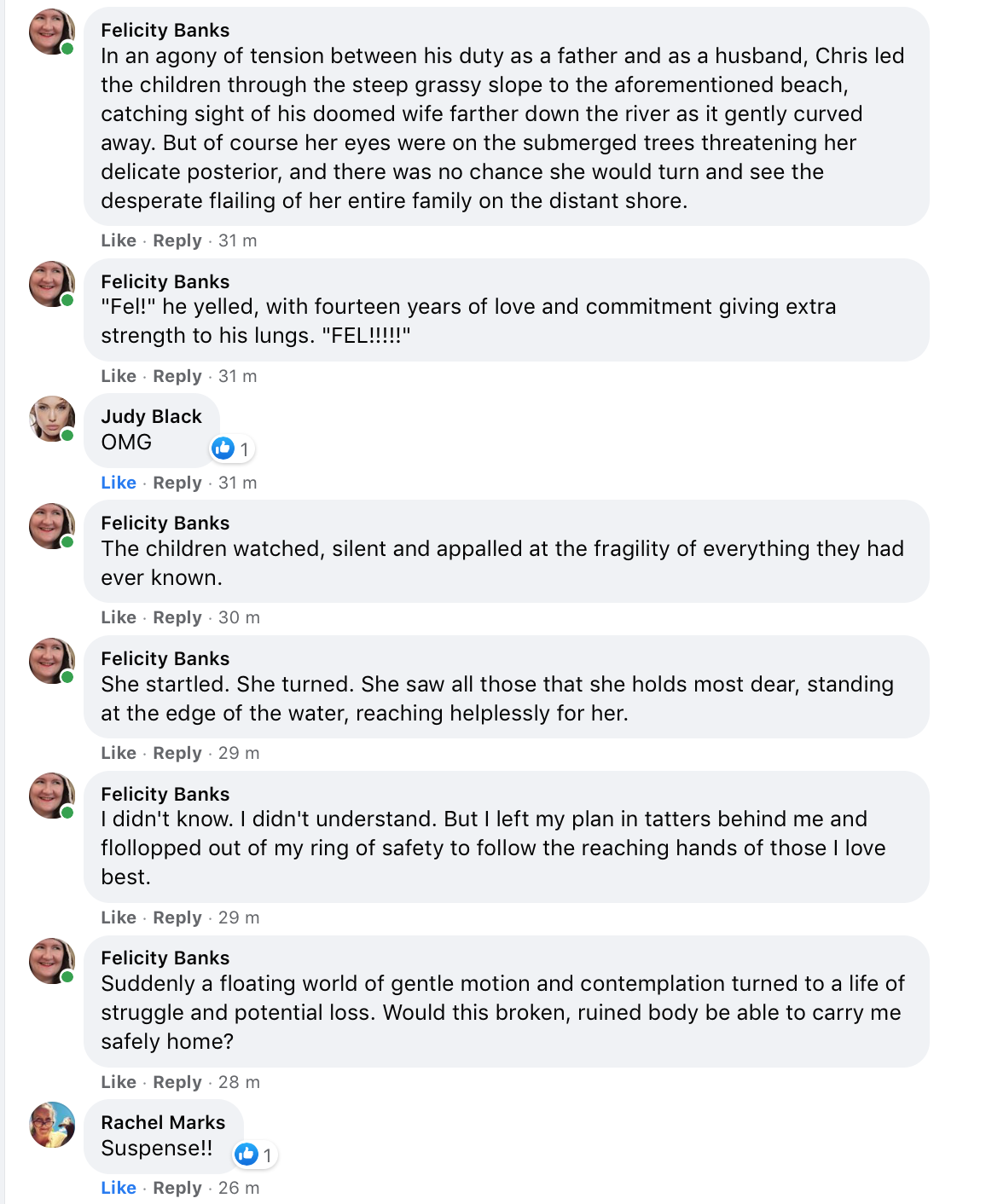Click the thumbs-up reaction icon on Judy Black's OMG comment
Screen dimensions: 986x1204
coord(223,448)
